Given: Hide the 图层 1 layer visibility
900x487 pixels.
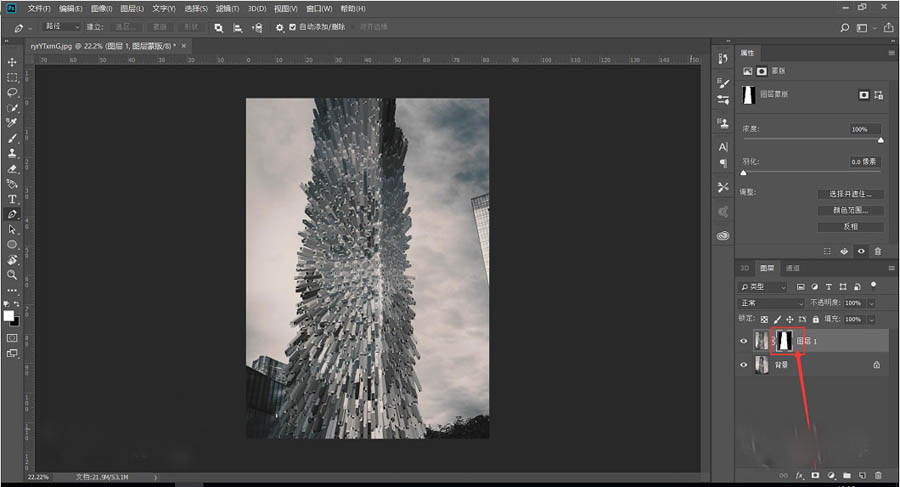Looking at the screenshot, I should 743,341.
